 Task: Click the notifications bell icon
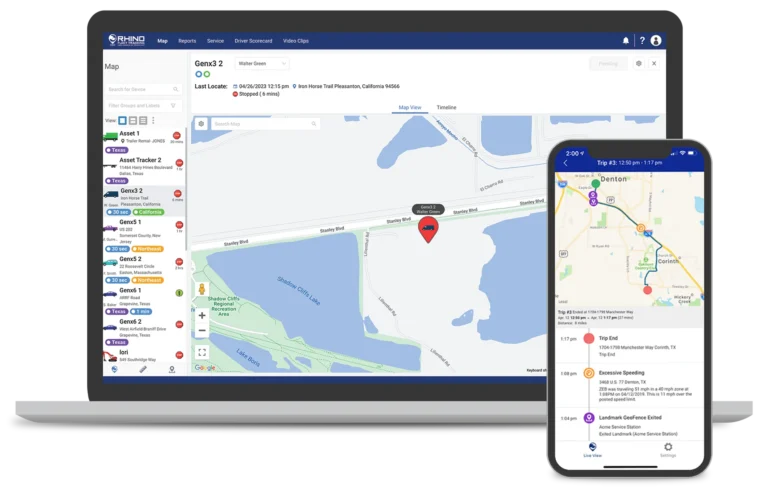coord(626,41)
